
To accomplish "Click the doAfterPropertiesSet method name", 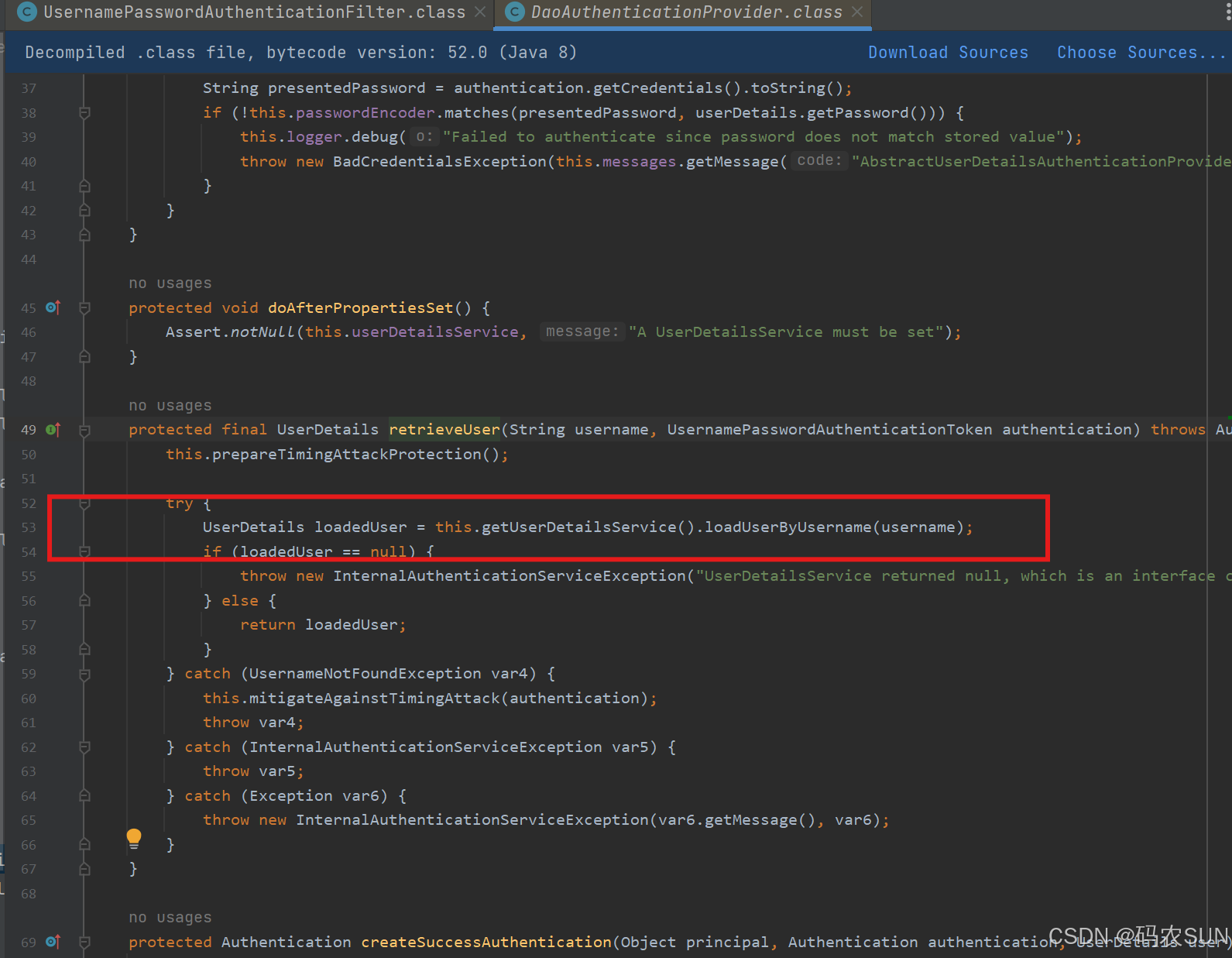I will click(x=360, y=308).
